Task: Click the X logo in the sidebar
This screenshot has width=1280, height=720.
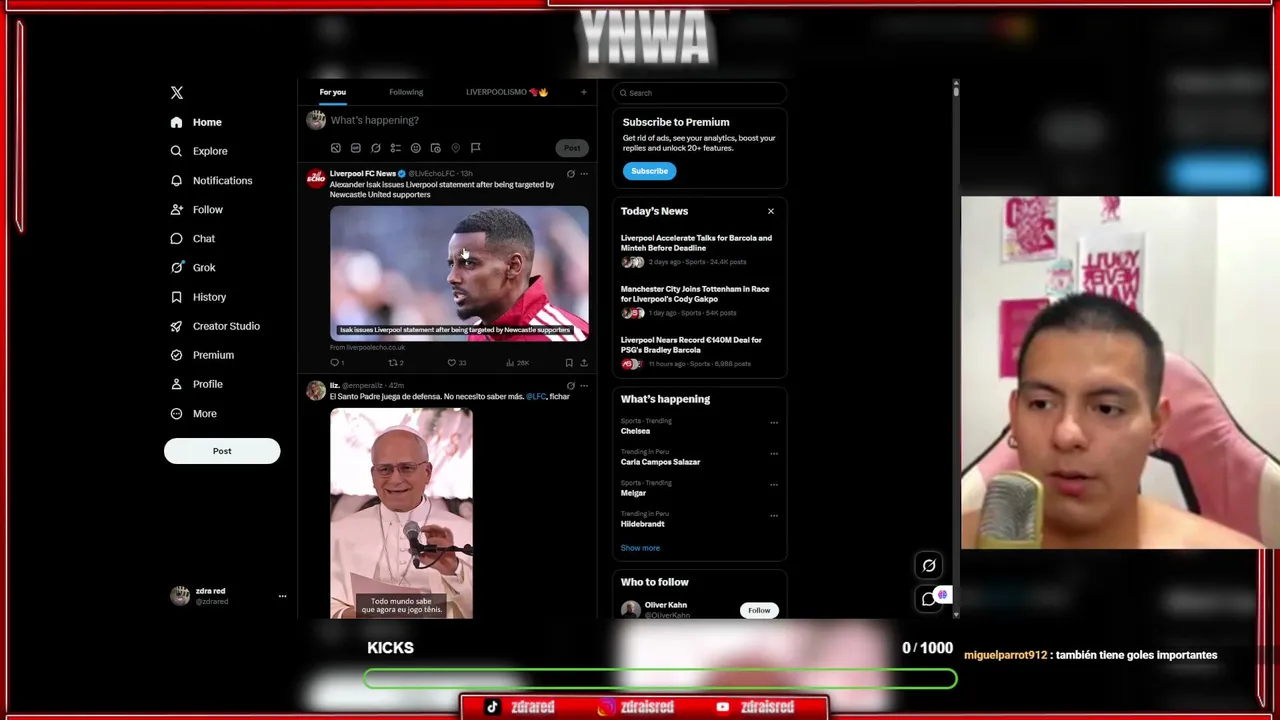Action: [177, 93]
